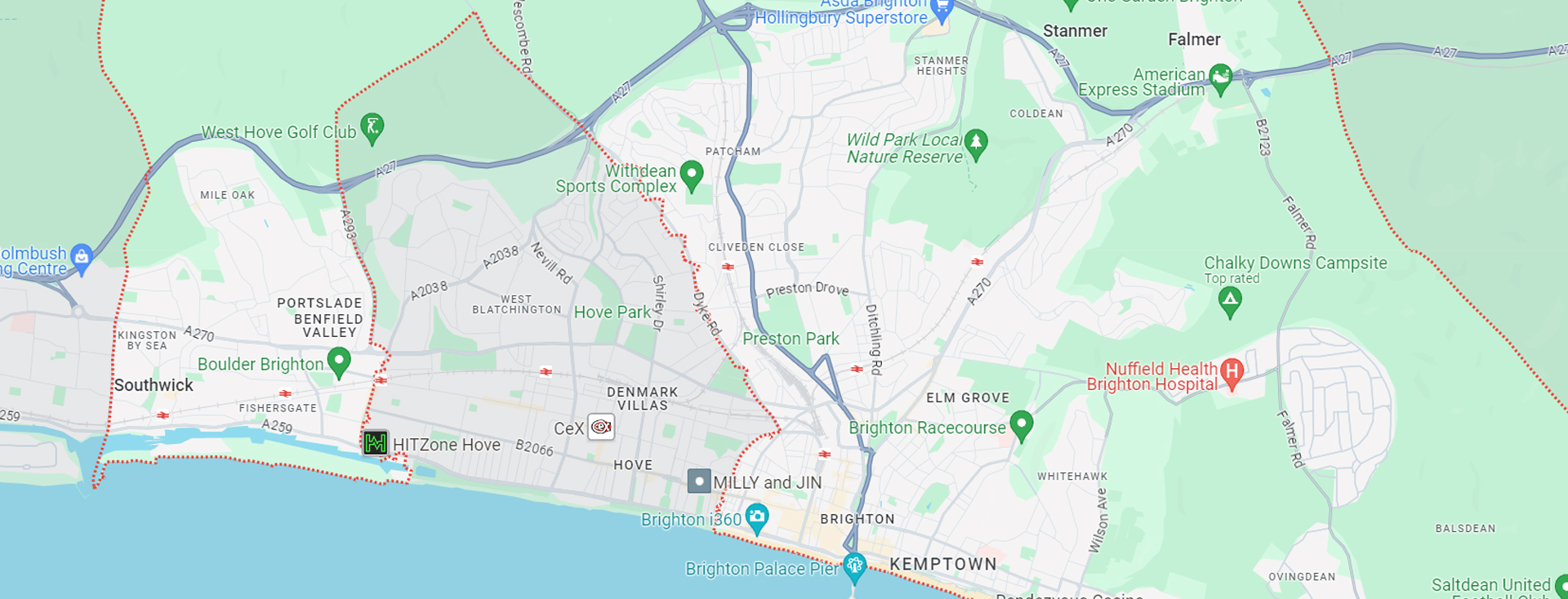
Task: Click the CeX shop icon
Action: [x=601, y=427]
